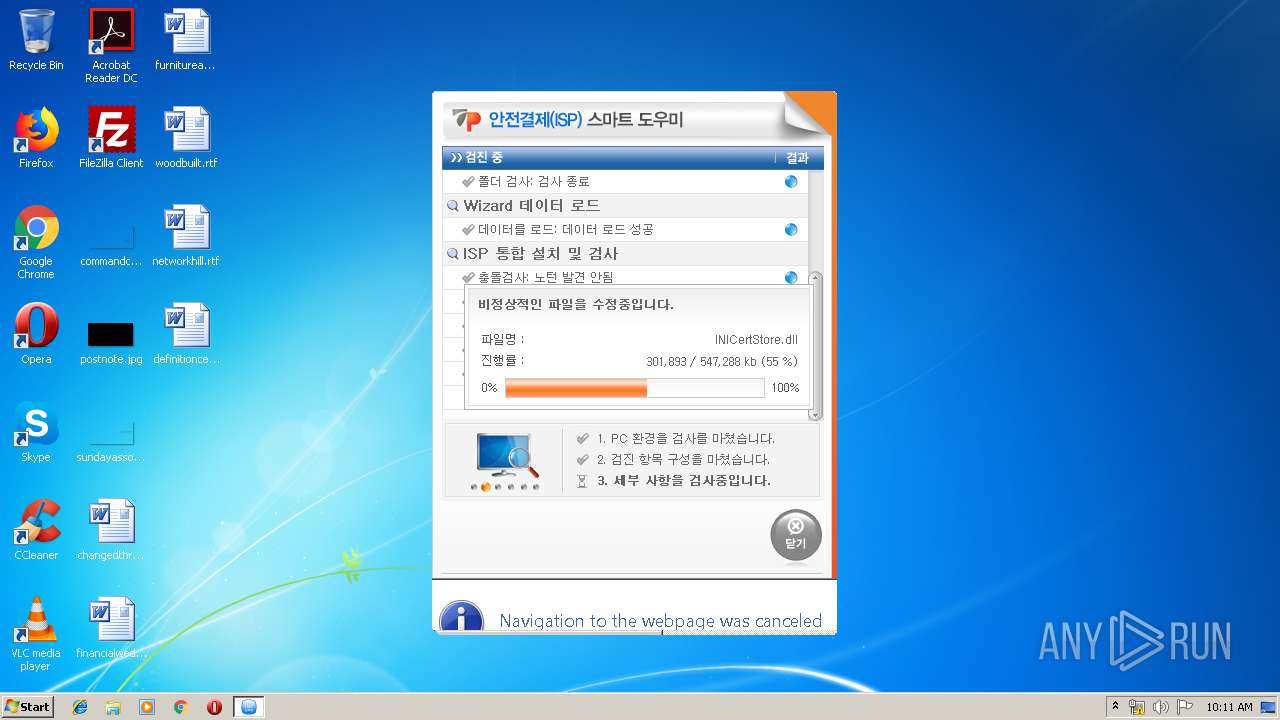The image size is (1280, 720).
Task: Click the Action Center flag tray icon
Action: [1185, 707]
